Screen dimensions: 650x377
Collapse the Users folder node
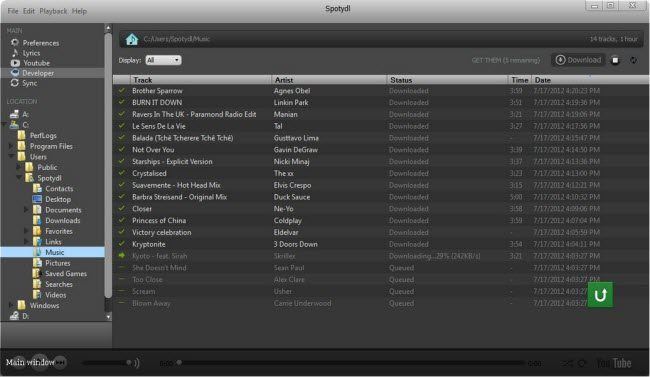click(12, 156)
